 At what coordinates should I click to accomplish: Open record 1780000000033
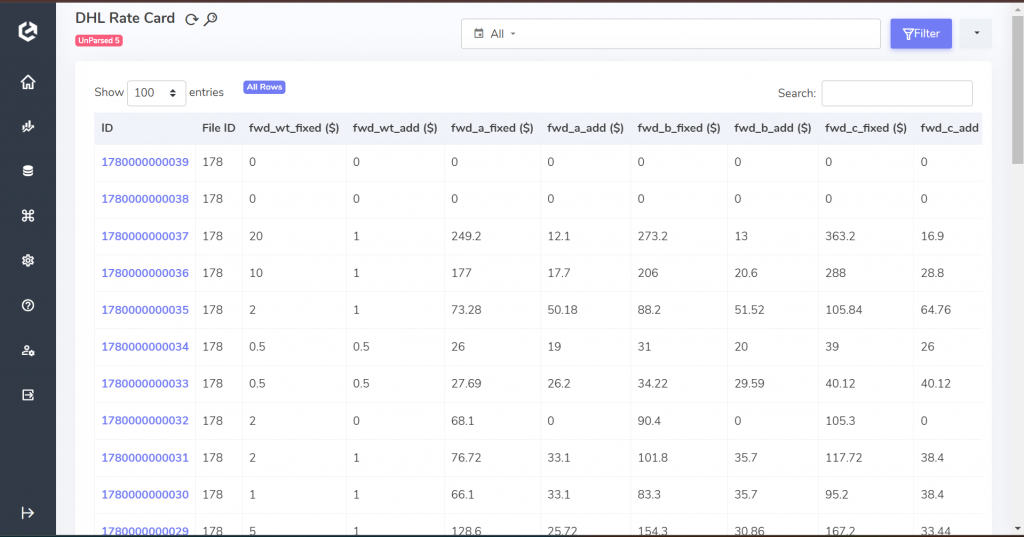[145, 383]
